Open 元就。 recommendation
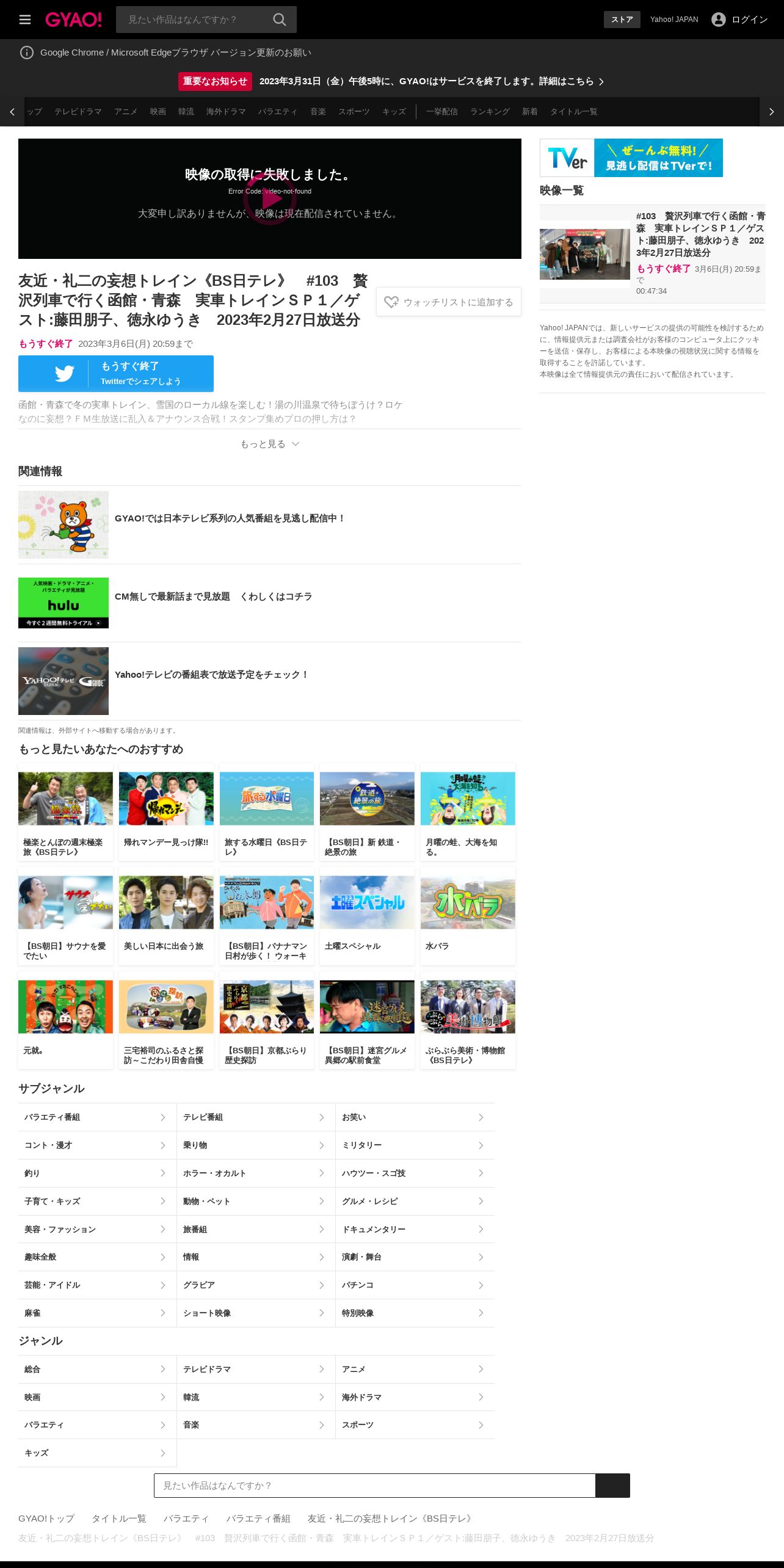 pyautogui.click(x=66, y=1020)
